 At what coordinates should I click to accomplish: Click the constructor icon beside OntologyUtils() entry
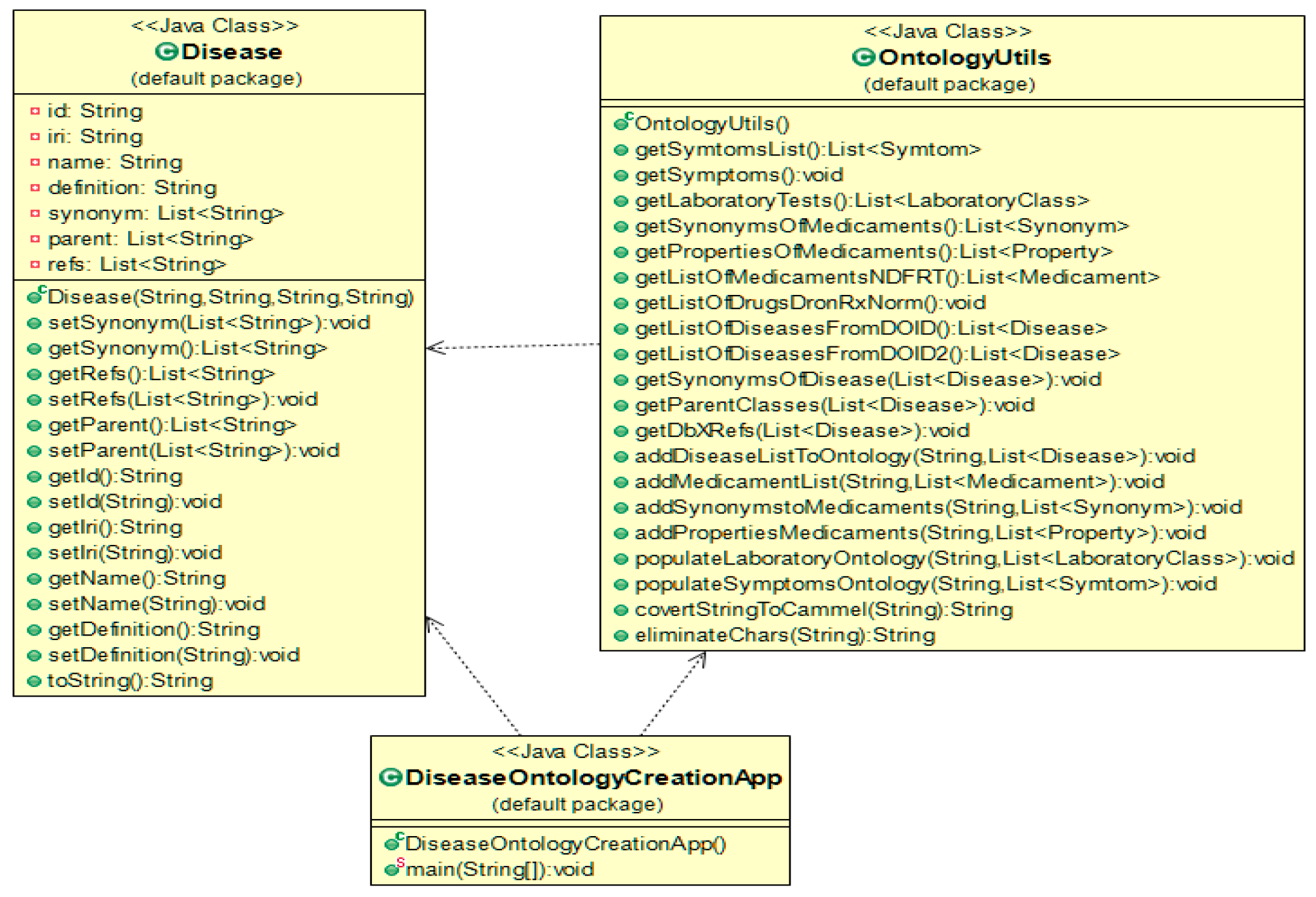(x=622, y=122)
